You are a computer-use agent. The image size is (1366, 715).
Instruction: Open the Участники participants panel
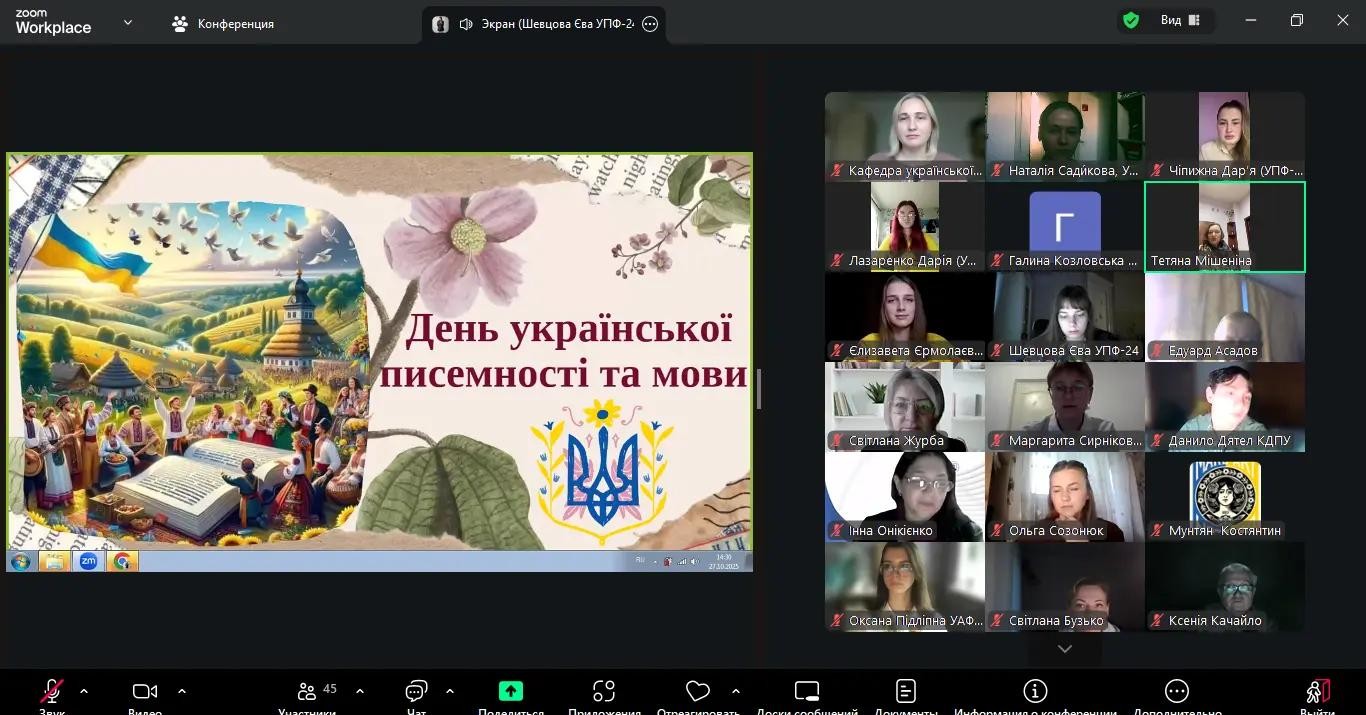point(309,692)
